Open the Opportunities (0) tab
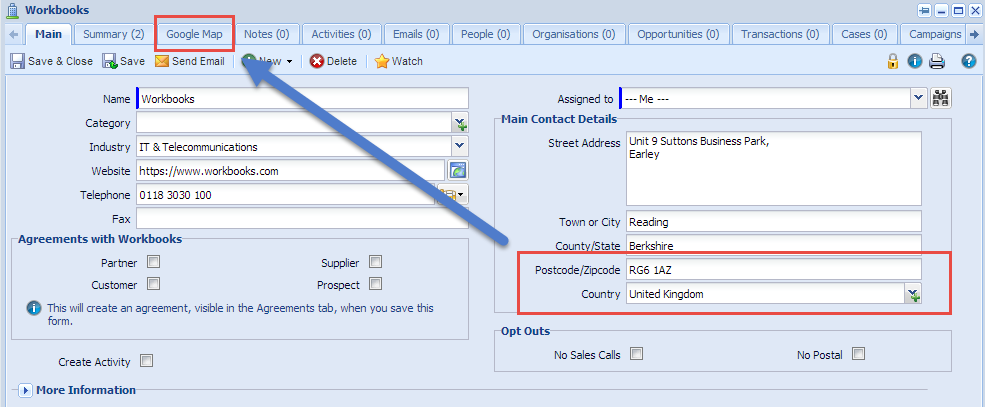Viewport: 985px width, 407px height. (678, 35)
